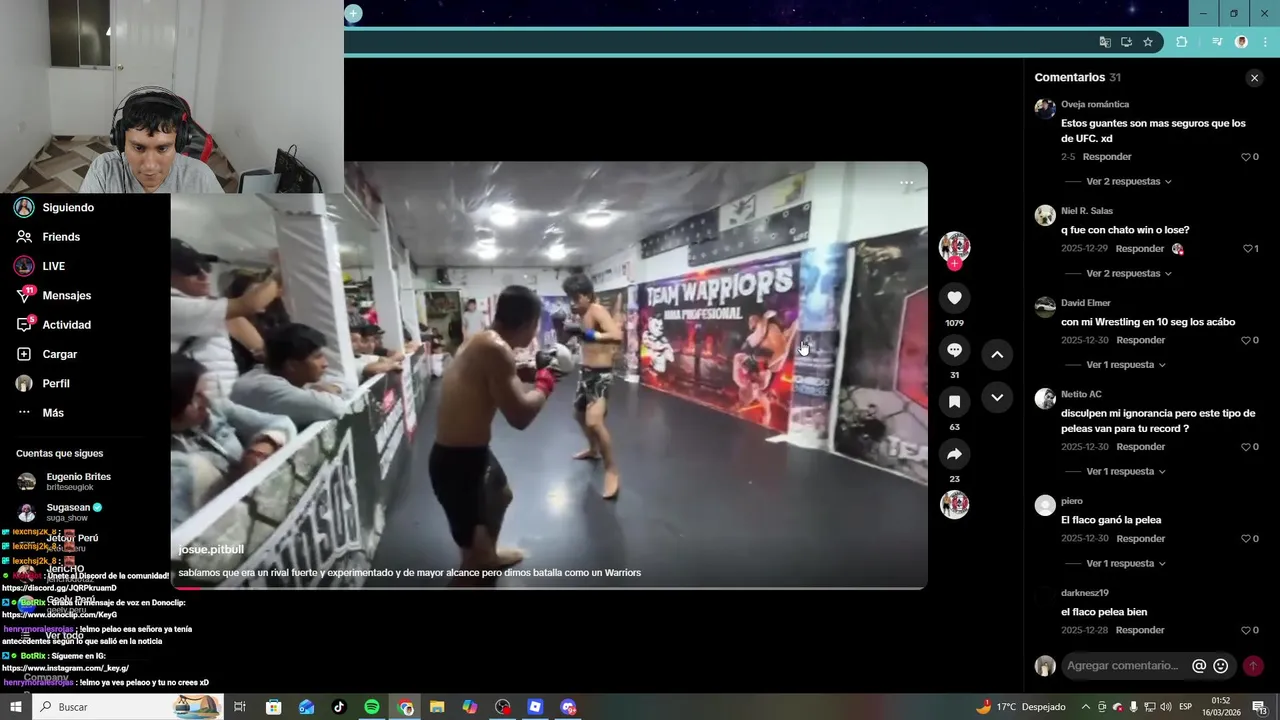Viewport: 1280px width, 720px height.
Task: Open the emoji picker in comment box
Action: pos(1221,666)
